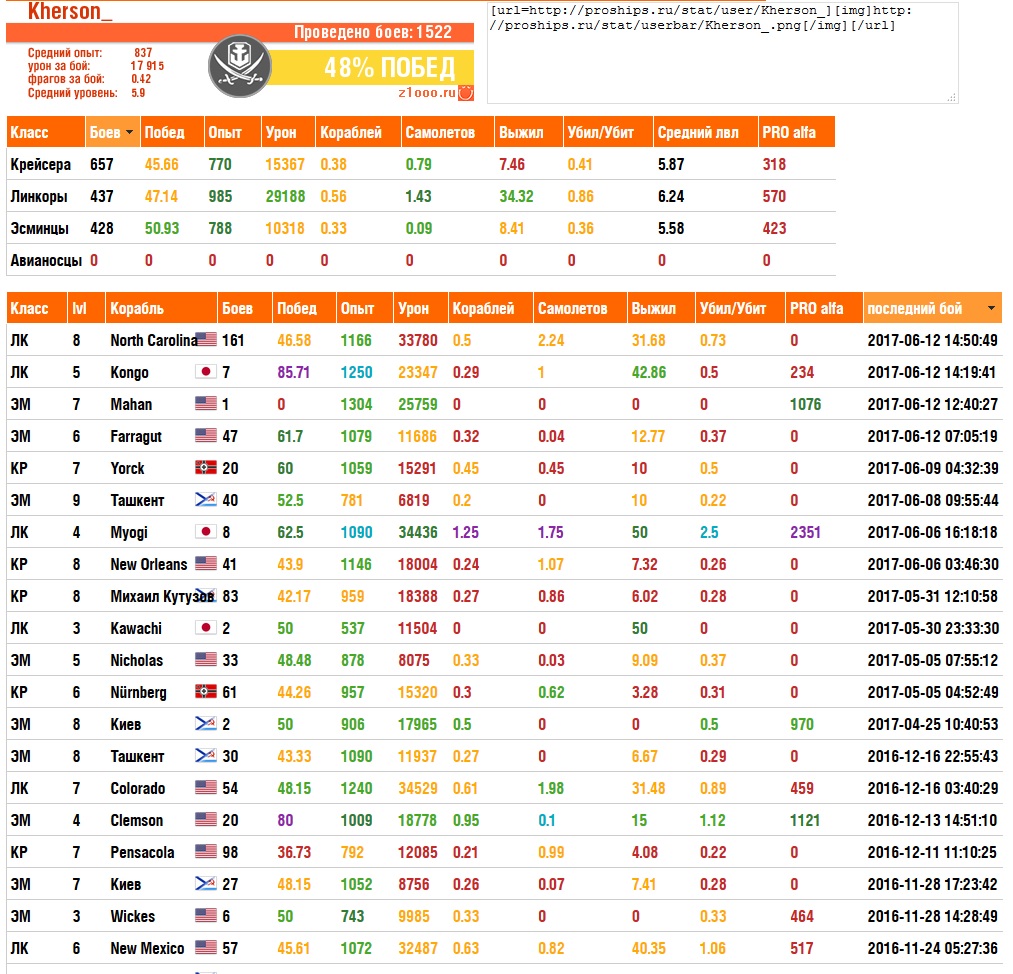Sort class table by Опыт header

[x=233, y=132]
